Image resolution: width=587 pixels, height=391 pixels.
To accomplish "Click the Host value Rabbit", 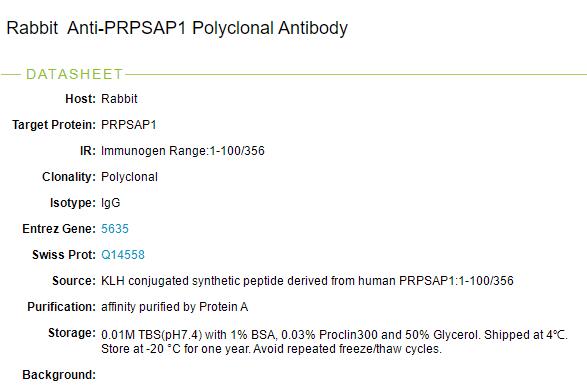I will (119, 99).
